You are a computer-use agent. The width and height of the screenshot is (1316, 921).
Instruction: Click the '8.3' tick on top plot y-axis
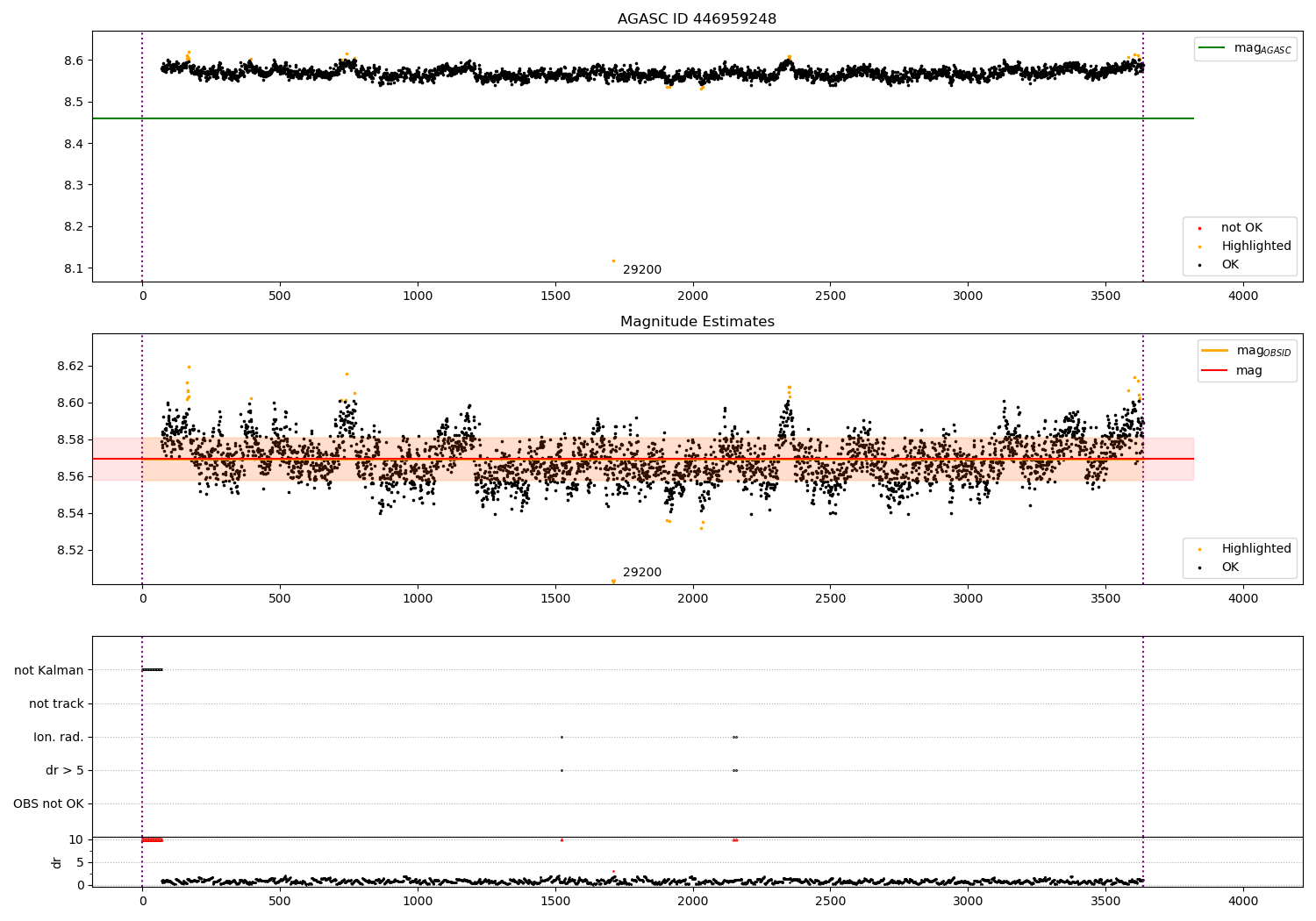click(74, 186)
